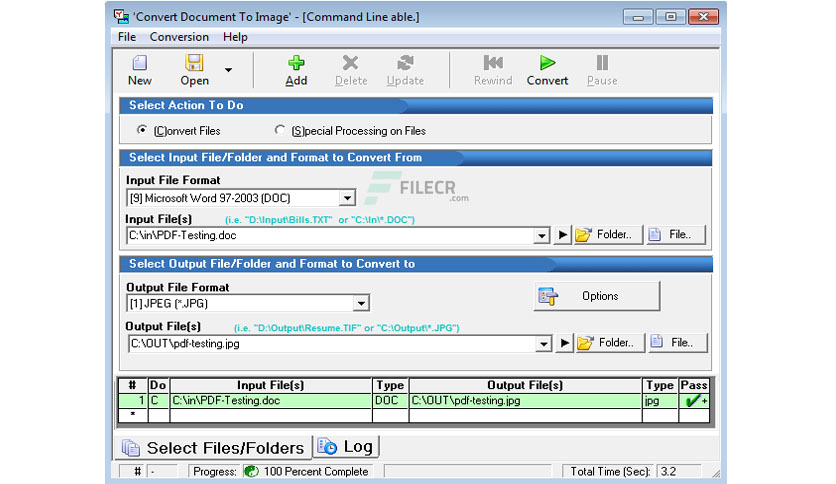The height and width of the screenshot is (484, 836).
Task: Expand the Output File(s) path dropdown arrow
Action: pos(543,344)
